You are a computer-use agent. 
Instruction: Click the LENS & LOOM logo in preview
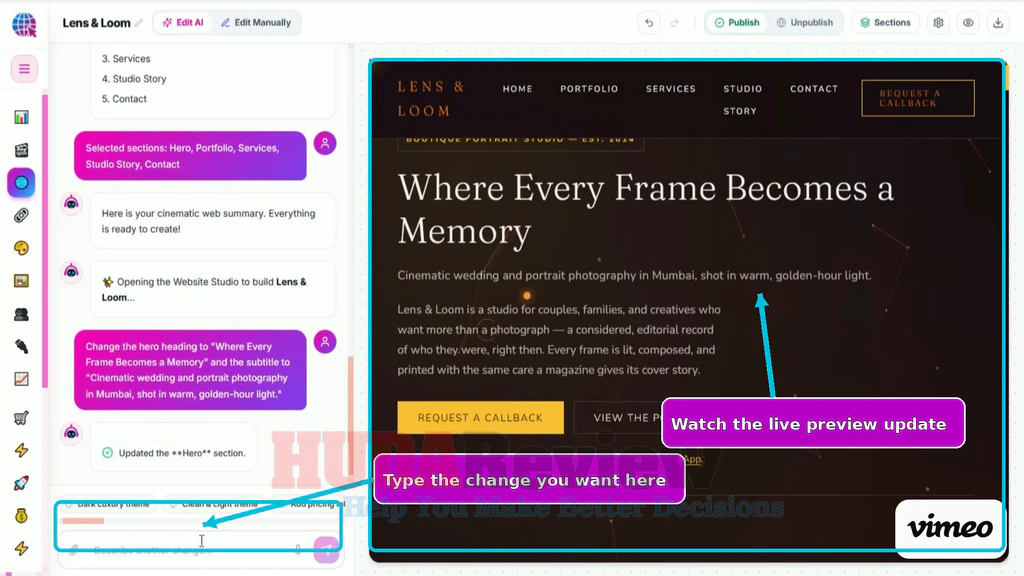432,99
